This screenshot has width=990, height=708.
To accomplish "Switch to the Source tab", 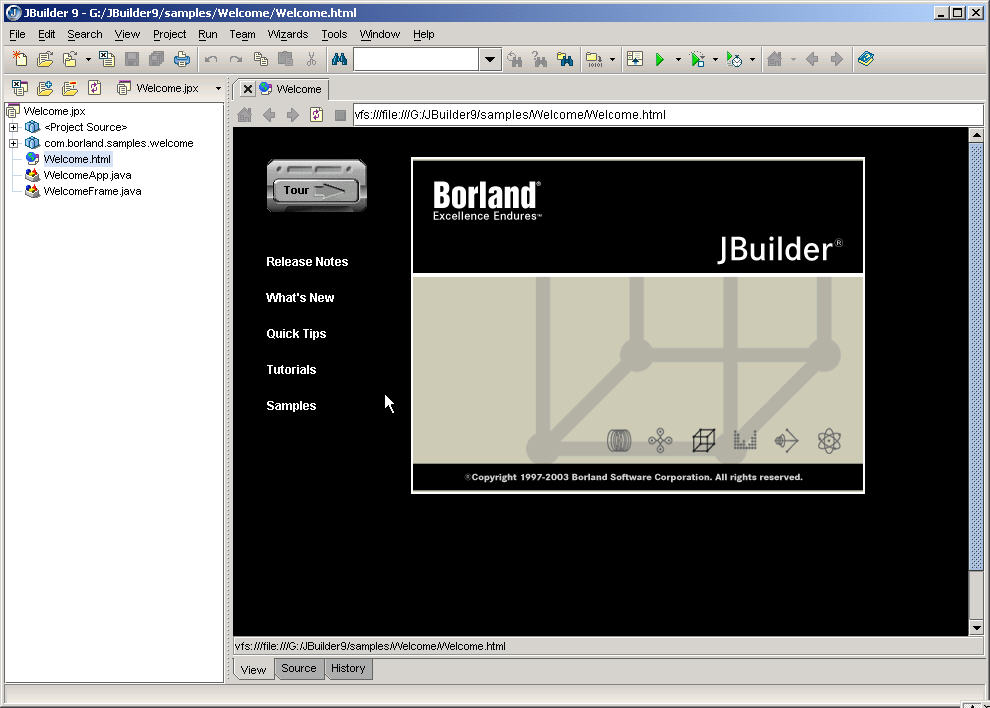I will tap(298, 669).
